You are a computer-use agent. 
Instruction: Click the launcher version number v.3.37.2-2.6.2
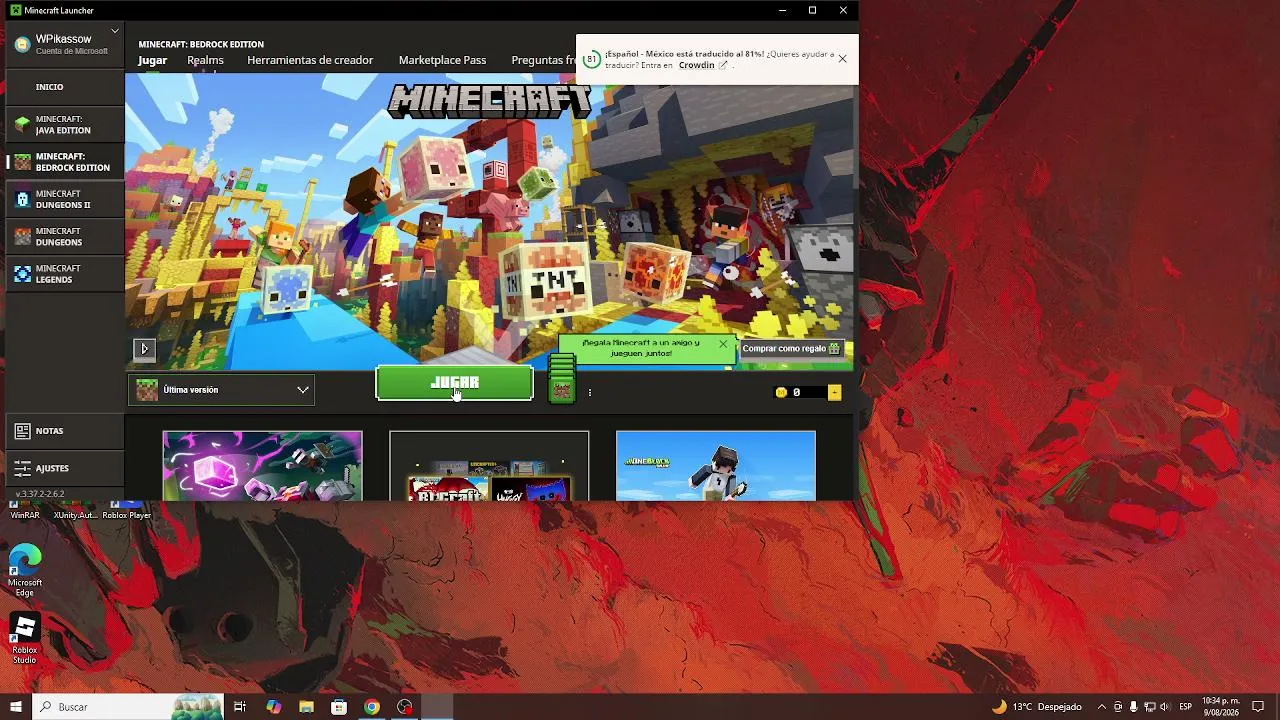40,494
